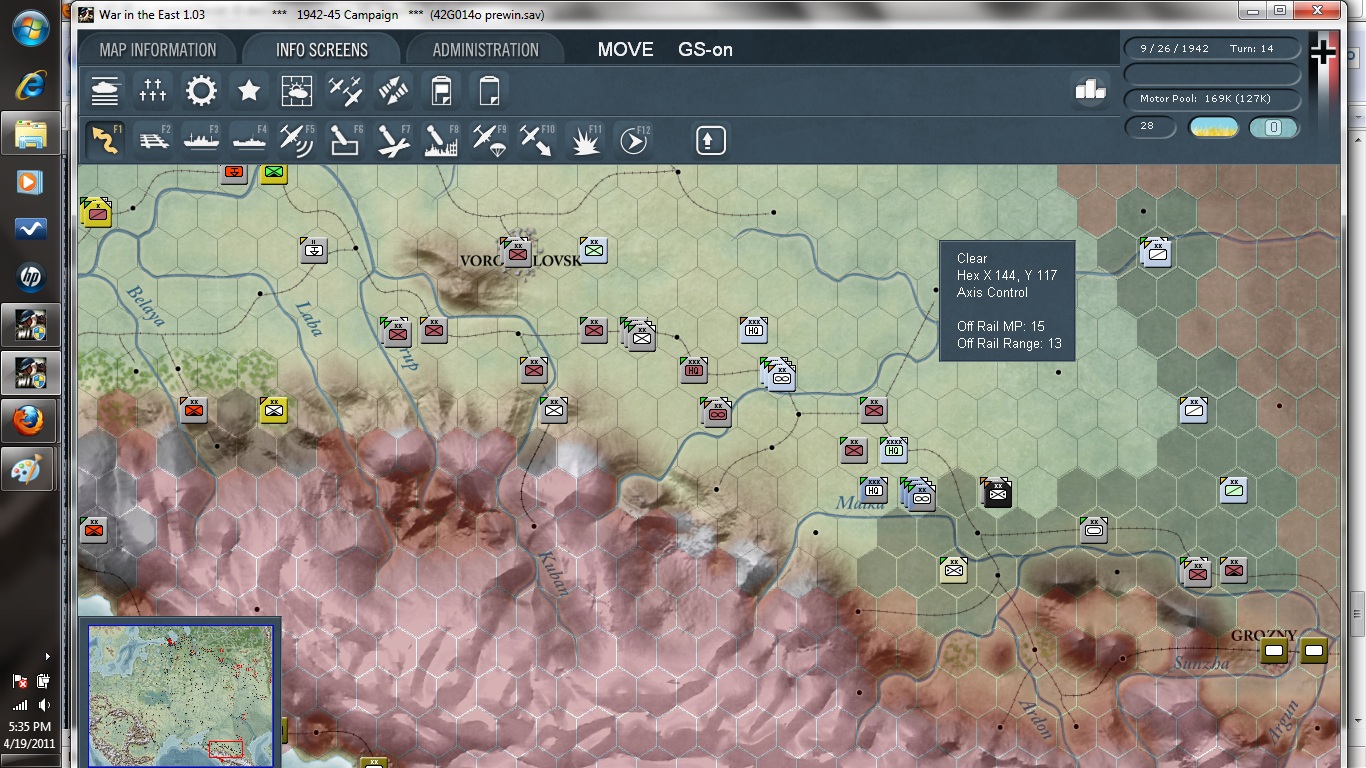Click 'Off Rail MP: 15' in the tooltip
Image resolution: width=1366 pixels, height=768 pixels.
pyautogui.click(x=1001, y=327)
